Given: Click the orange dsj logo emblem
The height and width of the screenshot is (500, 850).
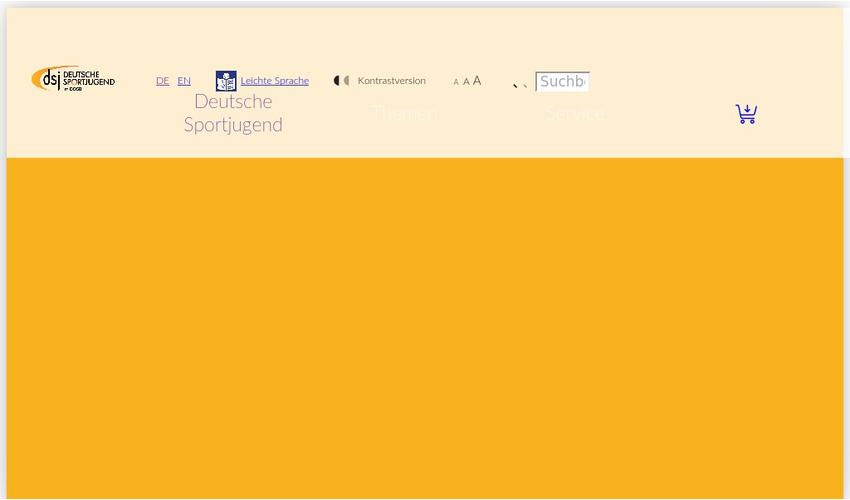Looking at the screenshot, I should pyautogui.click(x=47, y=78).
